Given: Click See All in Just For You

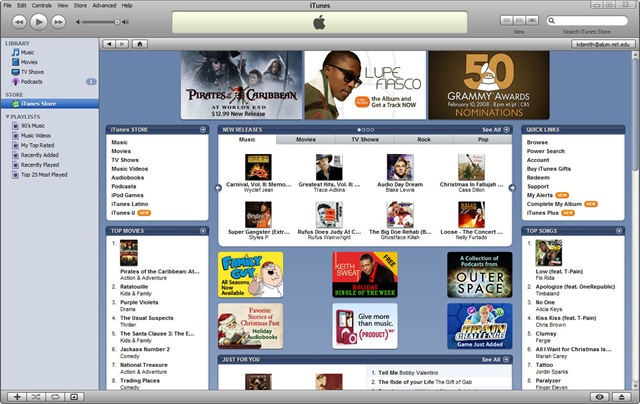Looking at the screenshot, I should (x=495, y=360).
